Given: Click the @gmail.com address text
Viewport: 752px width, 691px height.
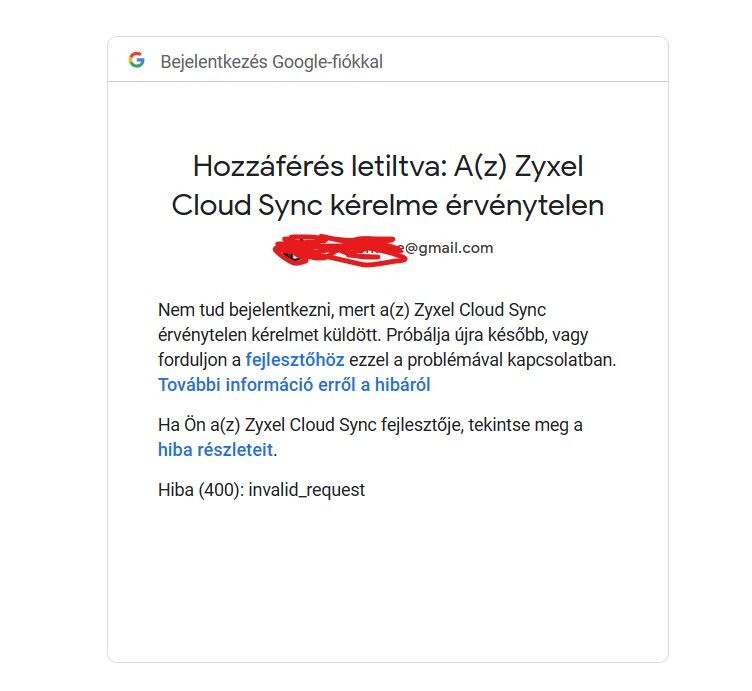Looking at the screenshot, I should [449, 248].
